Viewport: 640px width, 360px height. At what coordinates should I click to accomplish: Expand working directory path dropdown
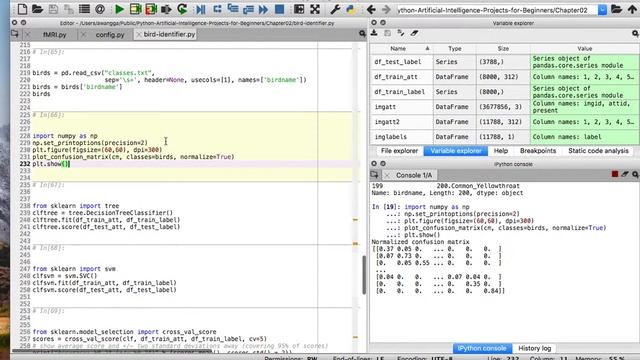(x=602, y=9)
